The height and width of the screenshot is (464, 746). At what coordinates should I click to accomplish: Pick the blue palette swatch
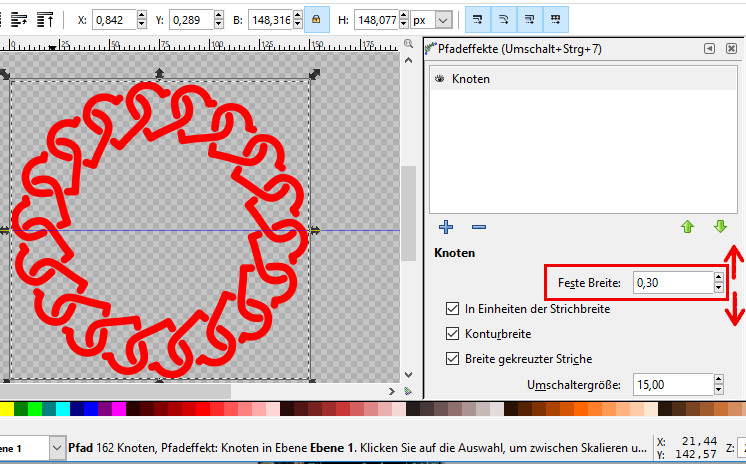[x=91, y=409]
